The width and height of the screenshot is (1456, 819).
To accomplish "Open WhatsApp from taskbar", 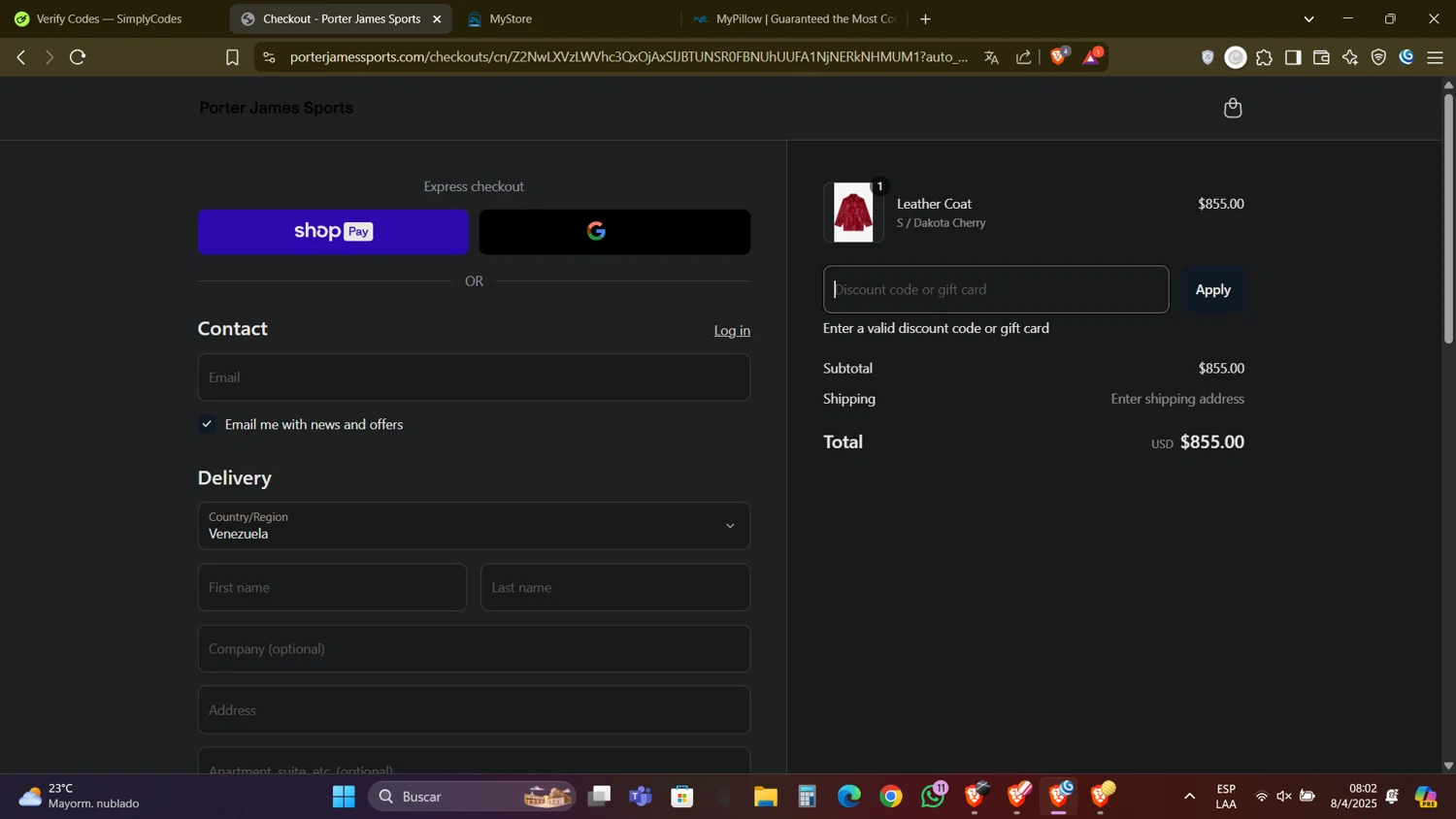I will point(934,796).
